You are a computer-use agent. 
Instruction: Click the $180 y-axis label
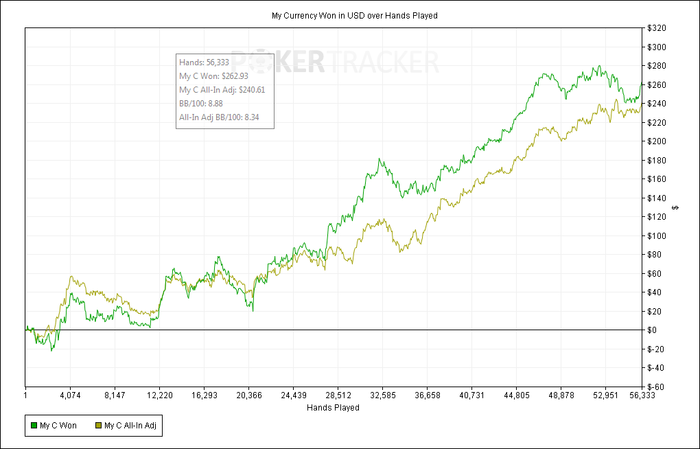pyautogui.click(x=657, y=160)
